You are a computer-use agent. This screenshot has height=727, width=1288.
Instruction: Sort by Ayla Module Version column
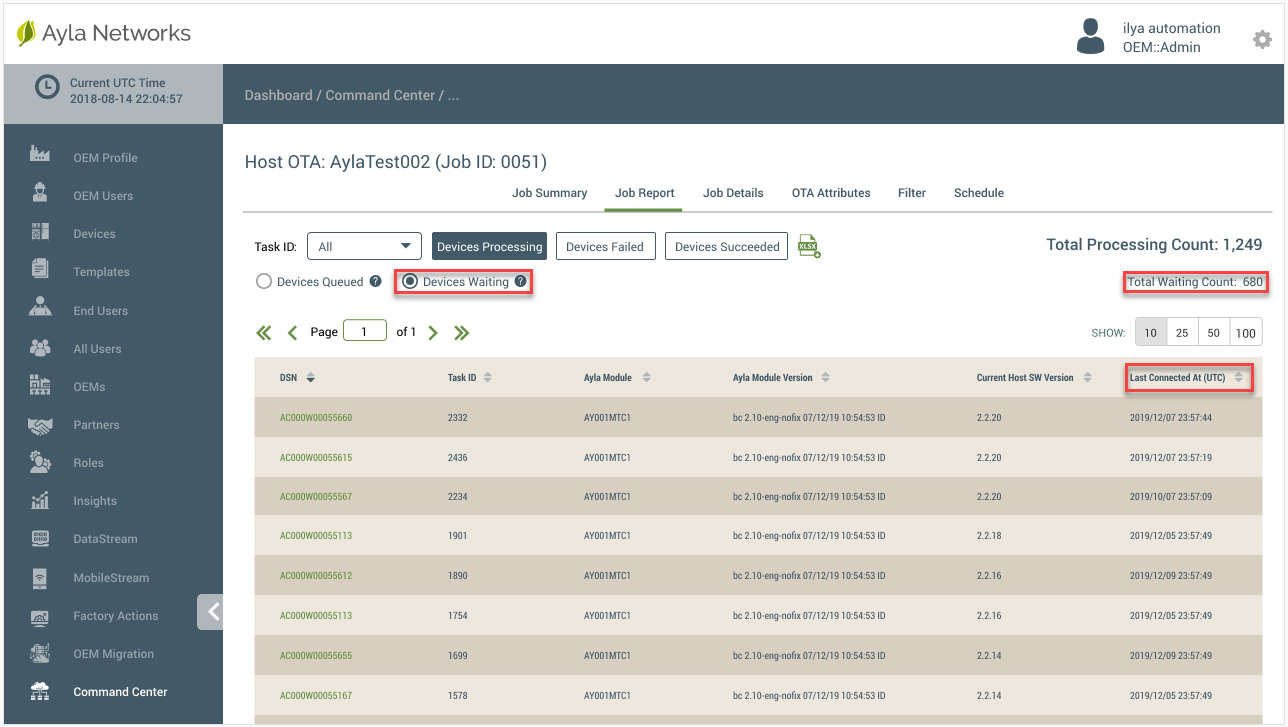825,378
